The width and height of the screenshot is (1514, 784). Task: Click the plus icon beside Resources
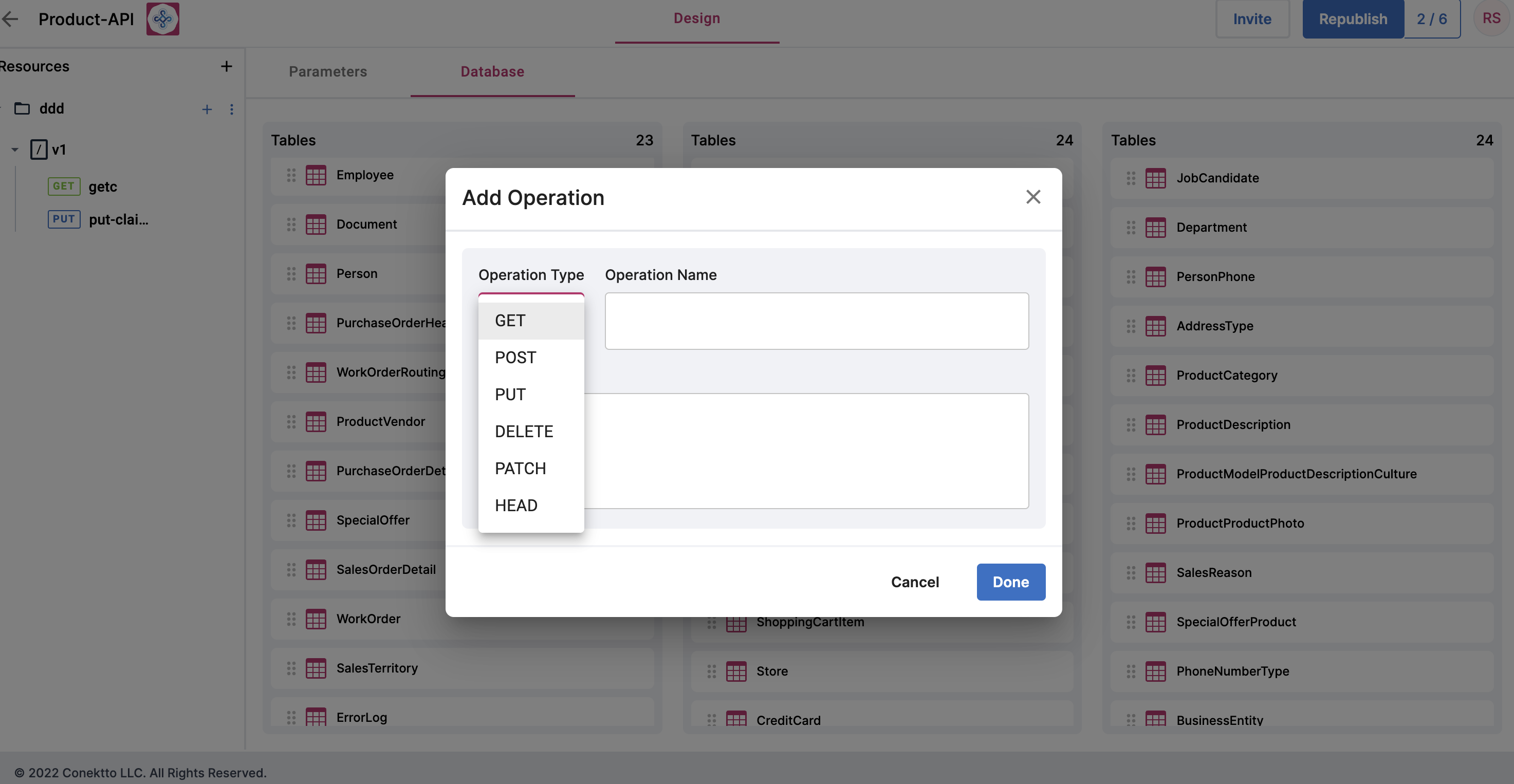tap(226, 66)
